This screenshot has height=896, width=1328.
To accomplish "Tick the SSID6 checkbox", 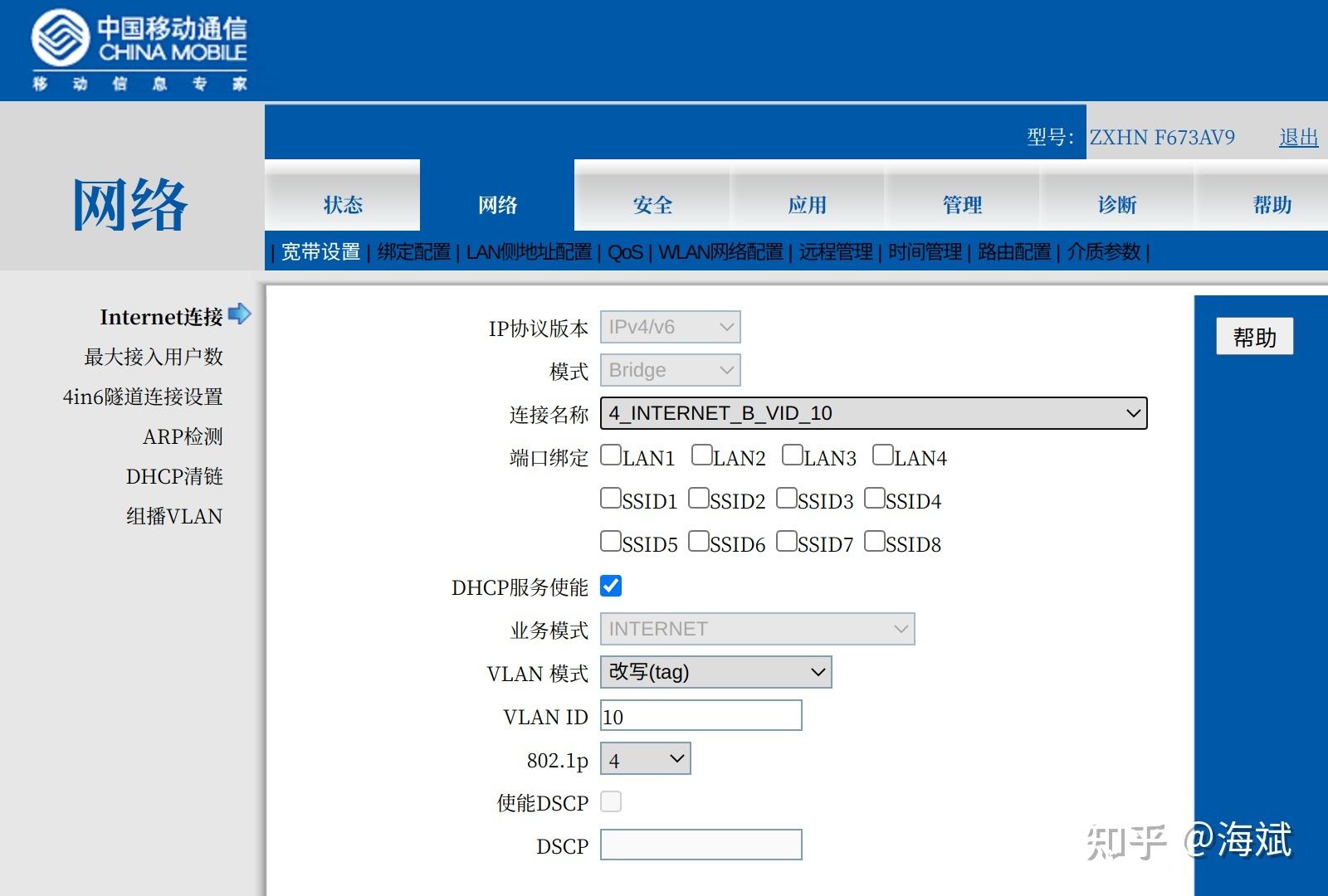I will click(699, 541).
